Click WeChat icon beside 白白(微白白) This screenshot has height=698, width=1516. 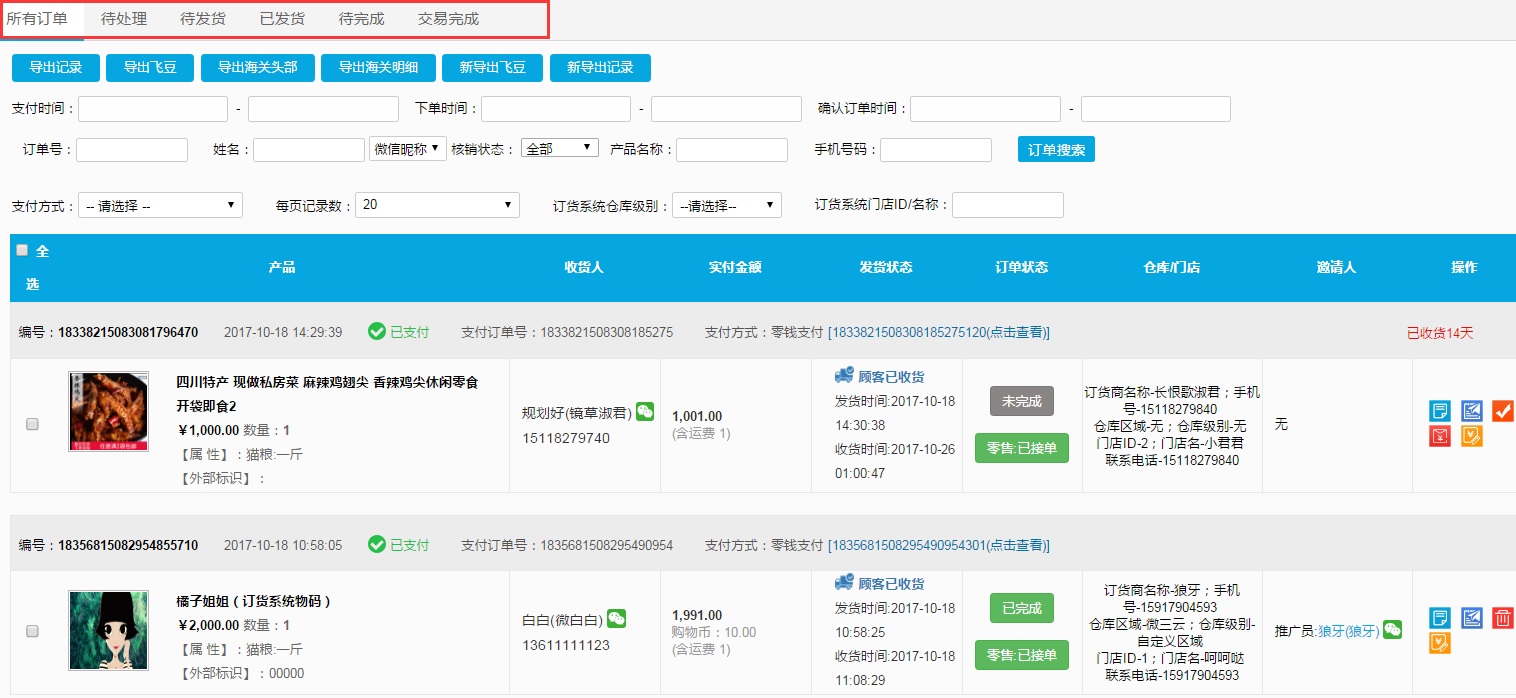point(617,619)
